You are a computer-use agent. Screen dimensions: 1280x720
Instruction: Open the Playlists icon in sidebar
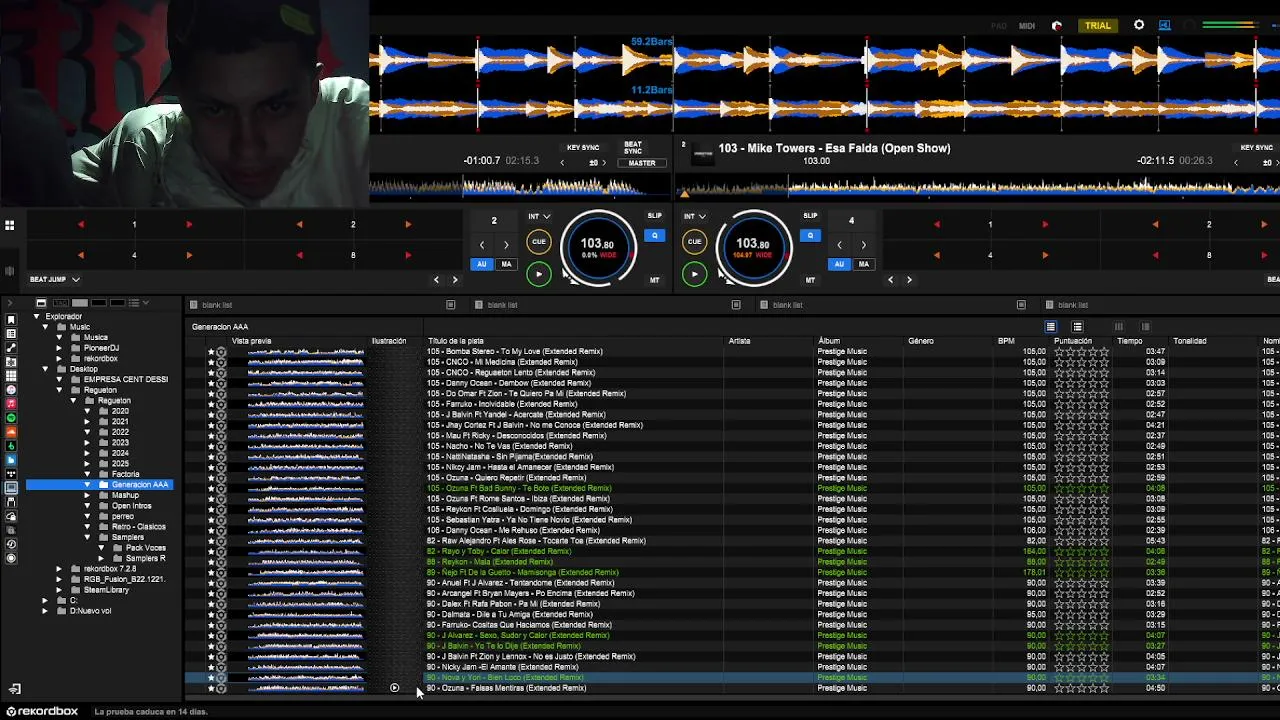pyautogui.click(x=11, y=333)
